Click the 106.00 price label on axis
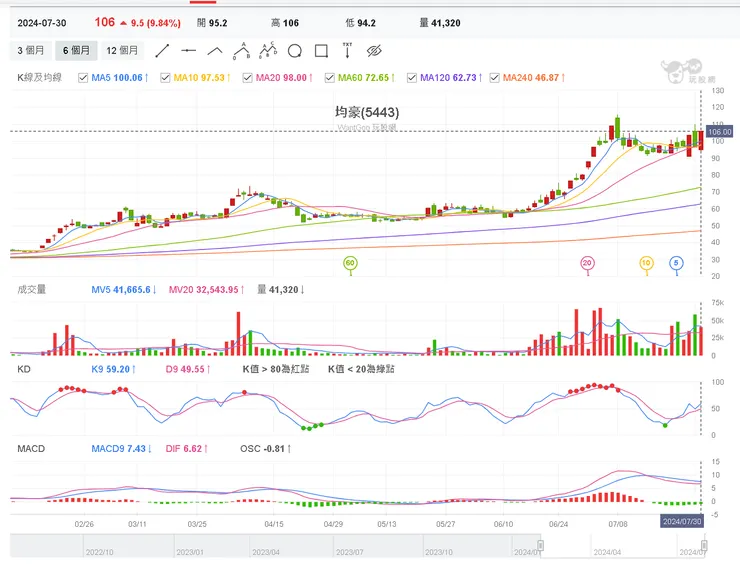Screen dimensions: 740x569 720,132
